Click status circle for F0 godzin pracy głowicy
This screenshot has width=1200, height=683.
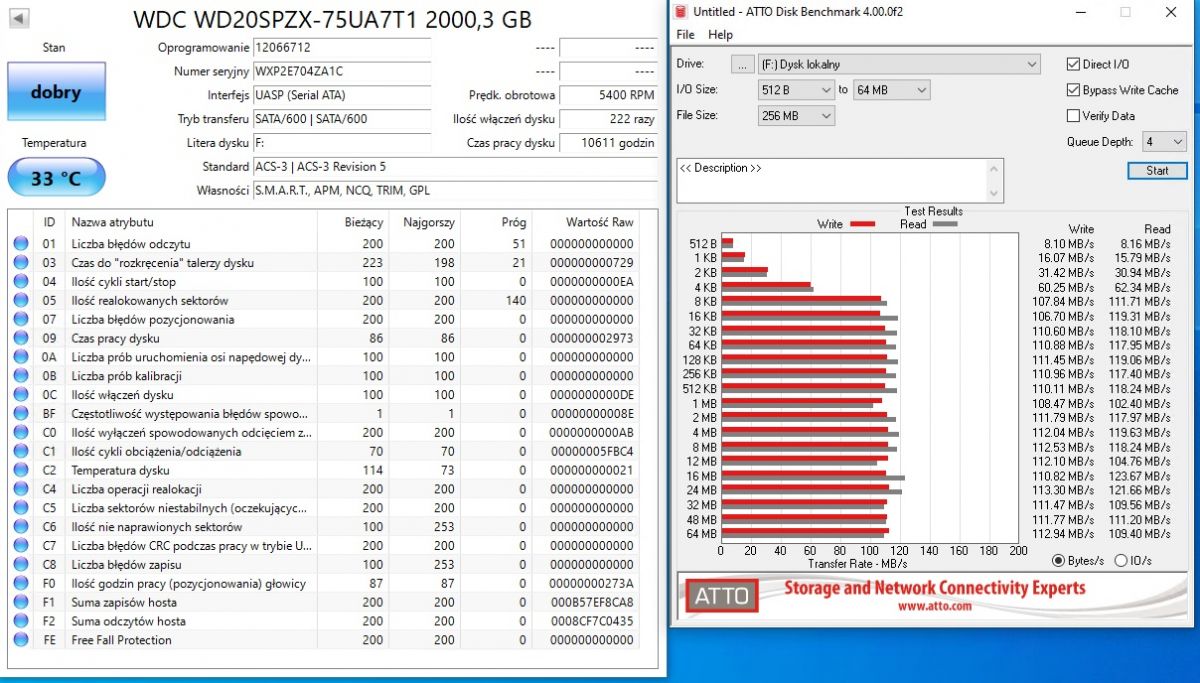(x=21, y=584)
